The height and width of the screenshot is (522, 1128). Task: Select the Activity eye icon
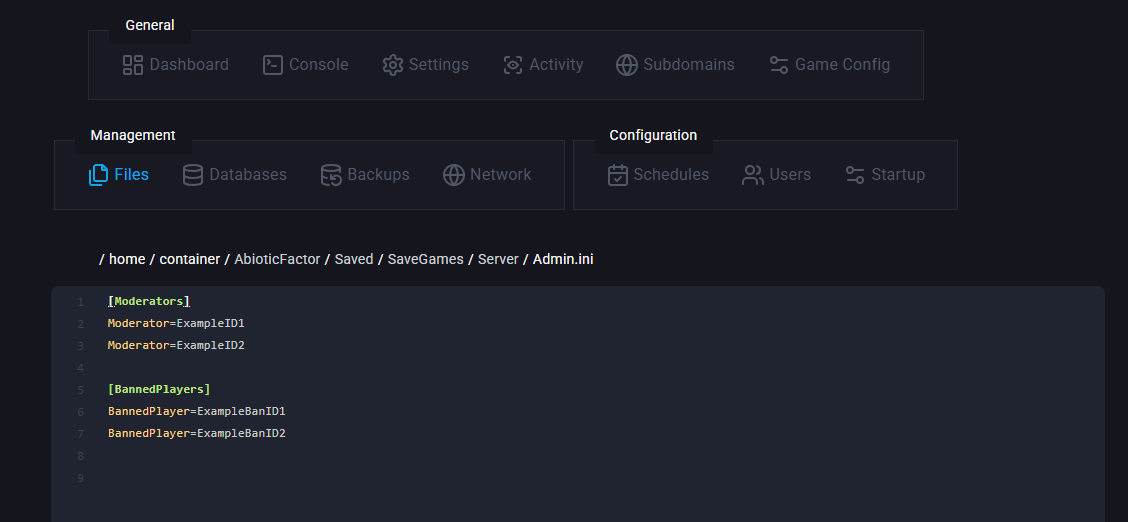tap(513, 65)
